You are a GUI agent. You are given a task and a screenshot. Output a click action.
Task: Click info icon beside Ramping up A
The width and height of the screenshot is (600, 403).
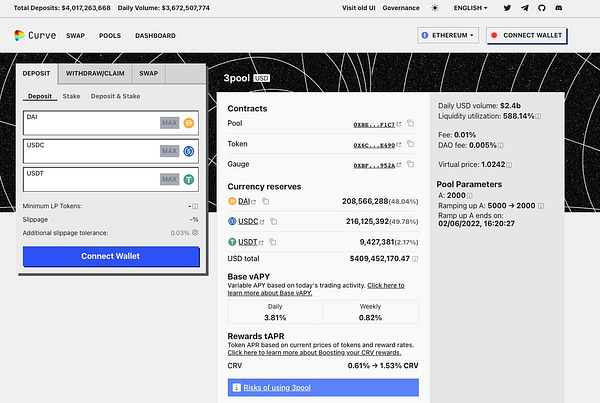tap(541, 206)
